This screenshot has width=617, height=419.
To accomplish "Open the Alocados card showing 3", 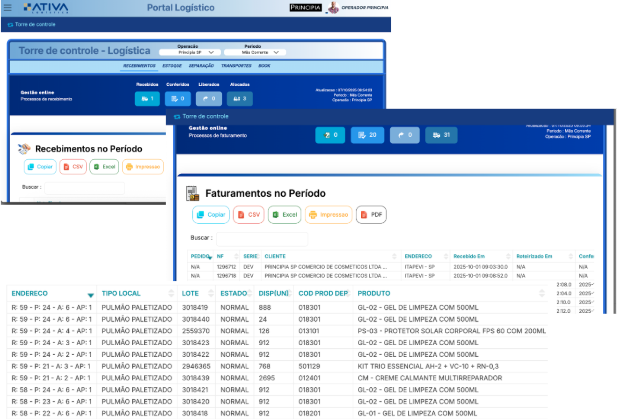I will tap(240, 99).
